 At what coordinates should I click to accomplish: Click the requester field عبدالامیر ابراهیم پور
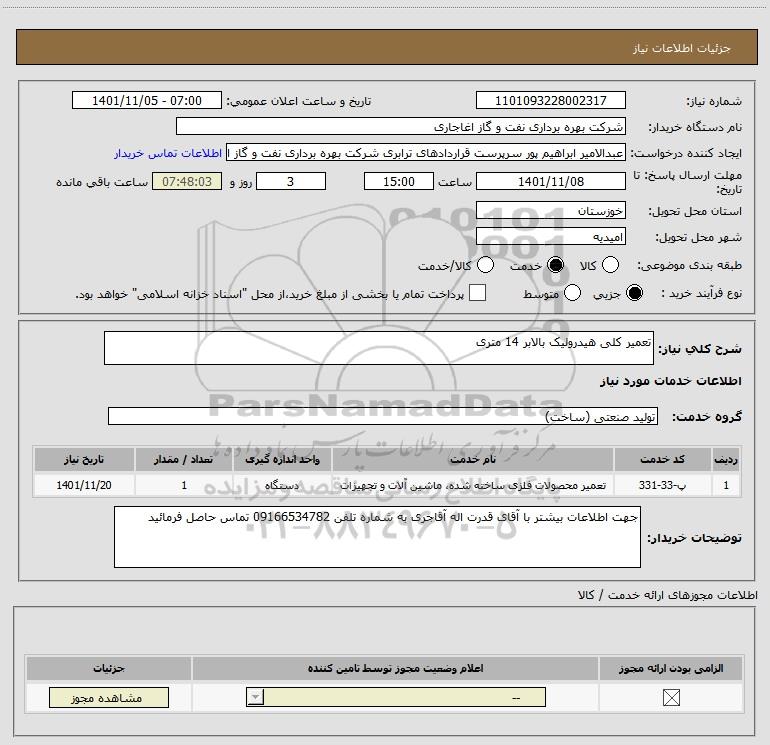pos(426,153)
